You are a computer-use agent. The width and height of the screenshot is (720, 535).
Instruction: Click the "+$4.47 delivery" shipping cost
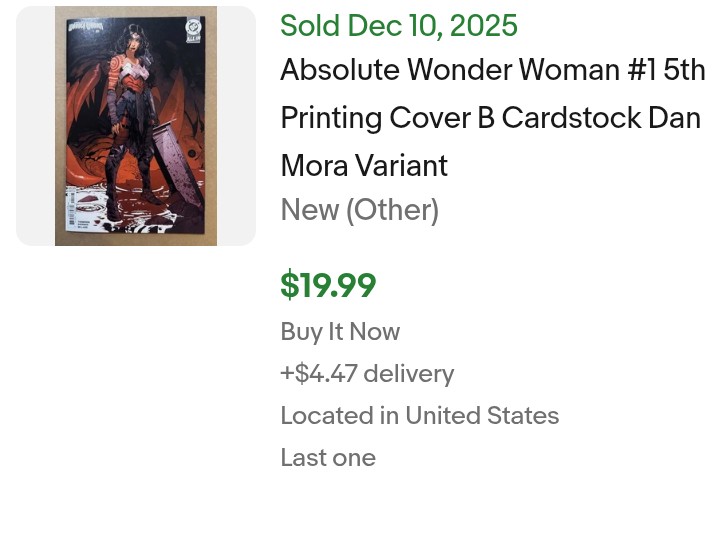[x=367, y=374]
